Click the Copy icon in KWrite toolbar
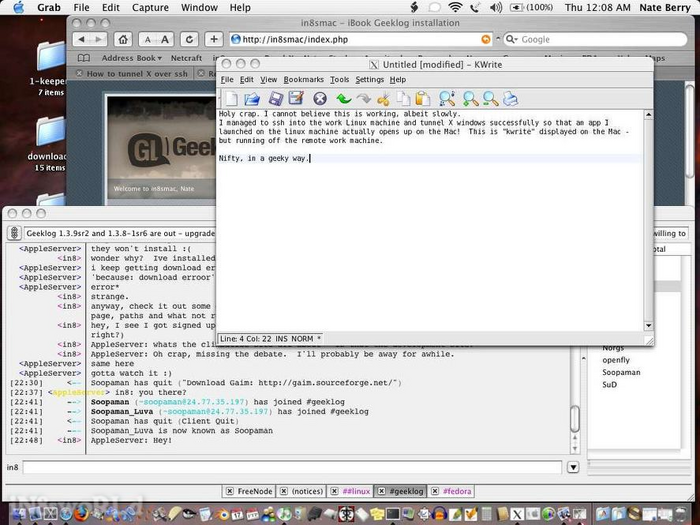The width and height of the screenshot is (700, 525). pyautogui.click(x=404, y=99)
